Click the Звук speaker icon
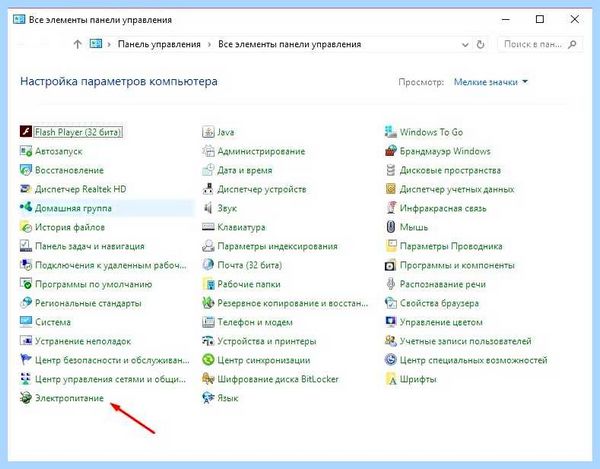The width and height of the screenshot is (600, 469). pos(208,208)
